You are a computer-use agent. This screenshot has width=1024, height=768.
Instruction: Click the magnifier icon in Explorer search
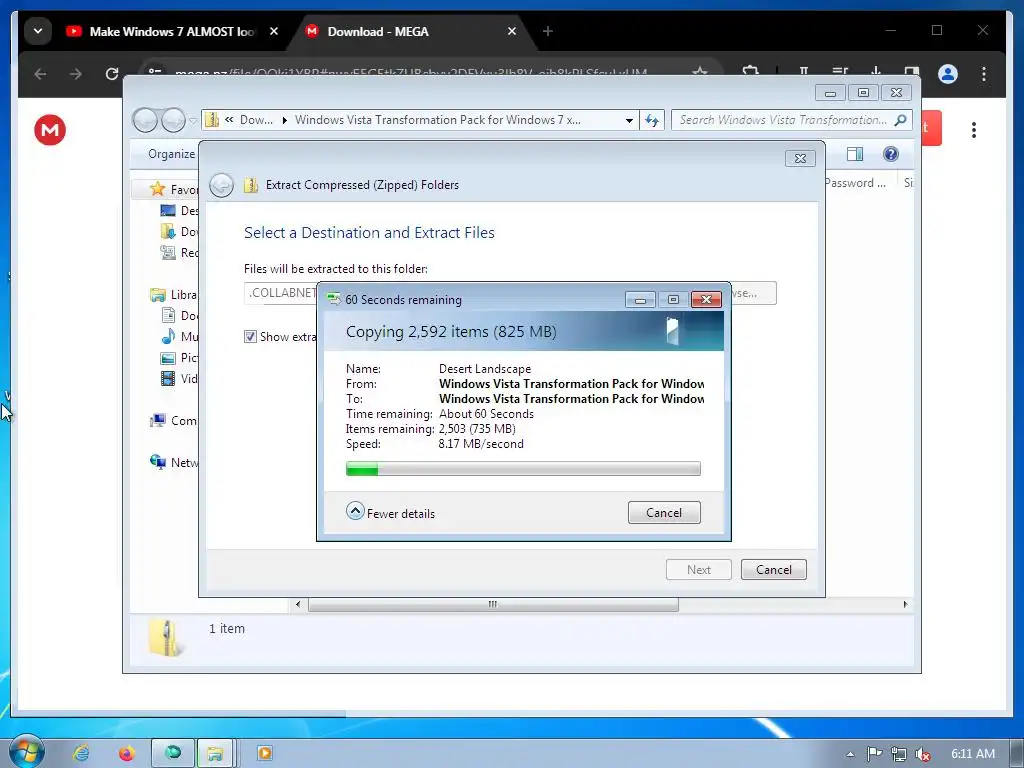tap(901, 120)
